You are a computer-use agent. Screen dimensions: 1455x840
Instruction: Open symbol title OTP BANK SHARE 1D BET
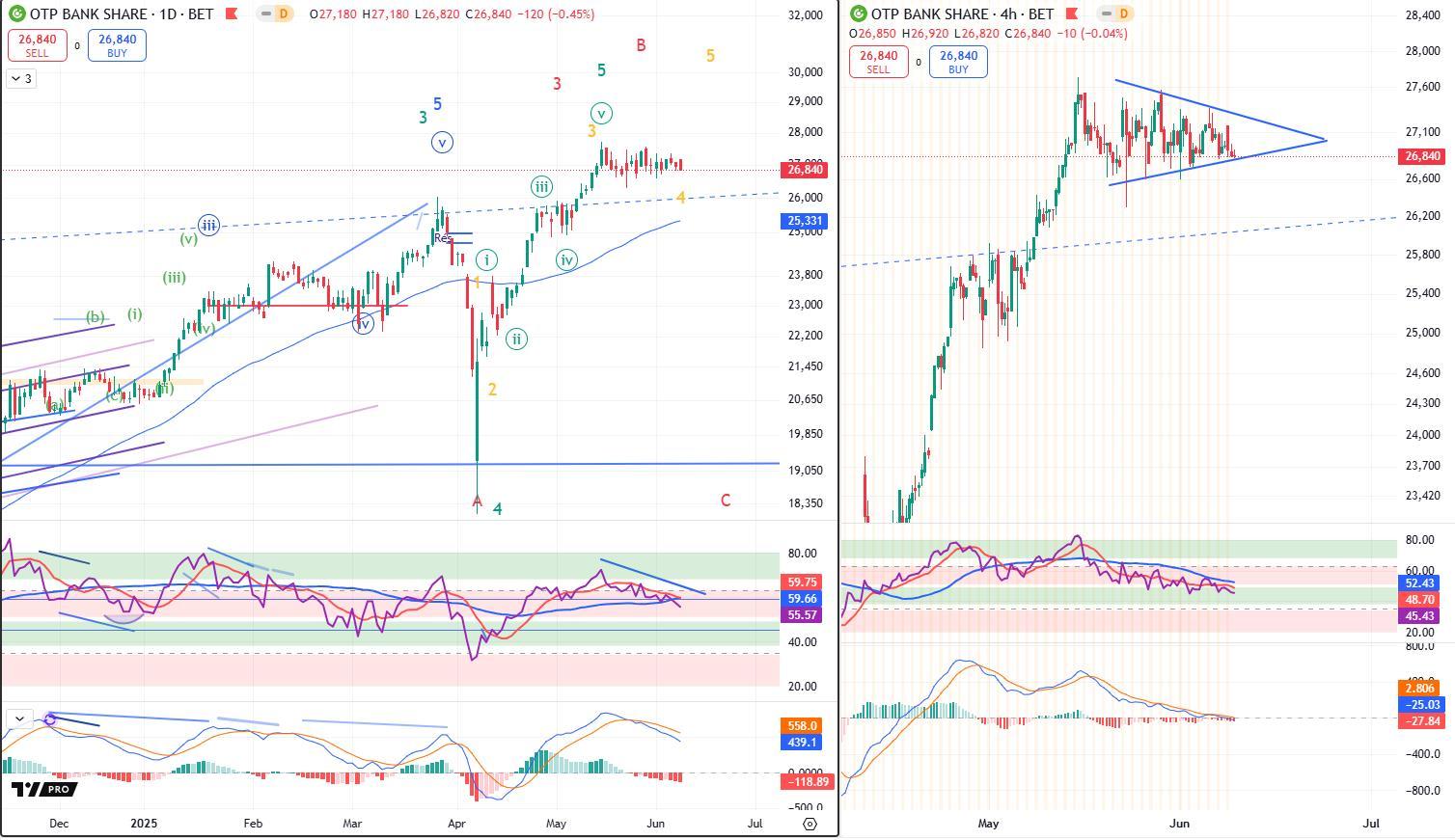click(x=122, y=14)
